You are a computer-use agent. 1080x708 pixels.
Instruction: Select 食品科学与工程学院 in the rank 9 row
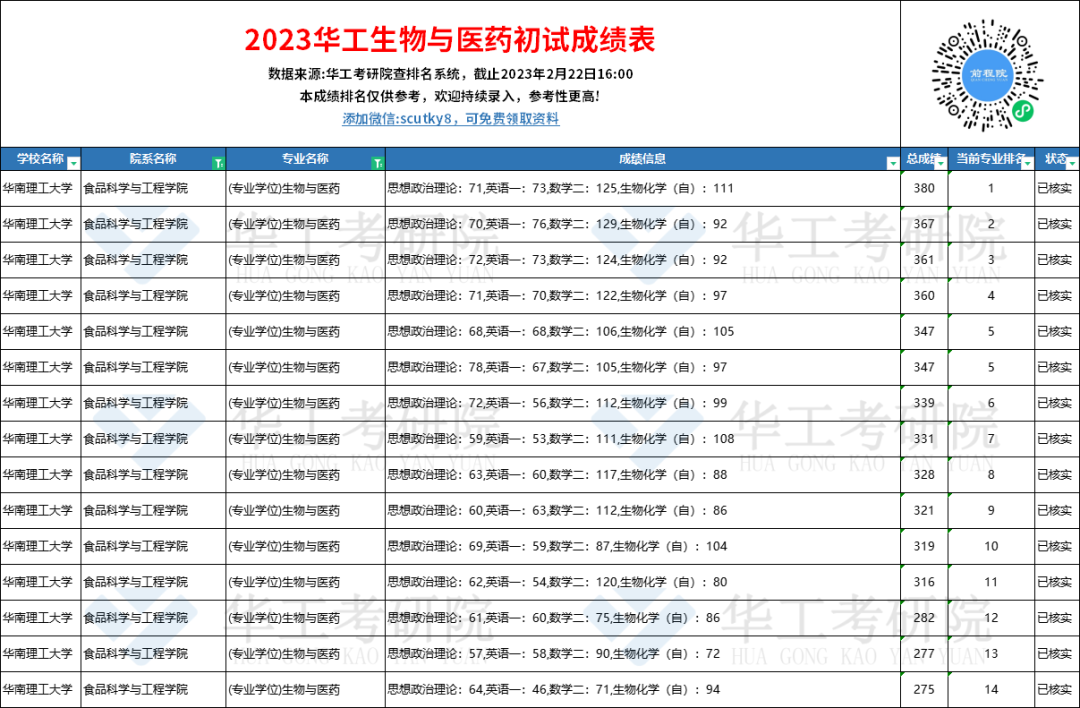[x=153, y=510]
